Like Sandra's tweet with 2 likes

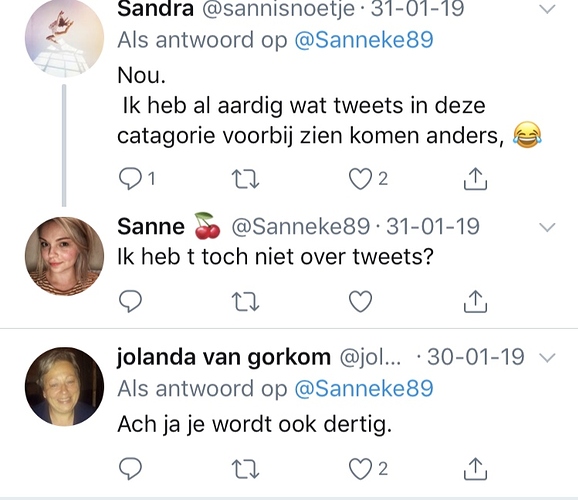tap(360, 179)
